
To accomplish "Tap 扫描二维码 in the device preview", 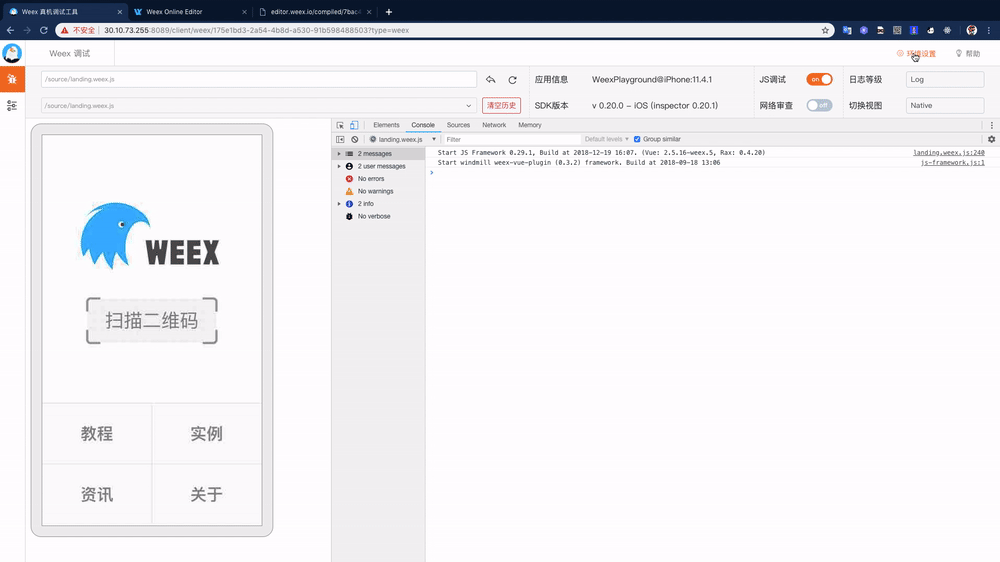I will click(152, 320).
